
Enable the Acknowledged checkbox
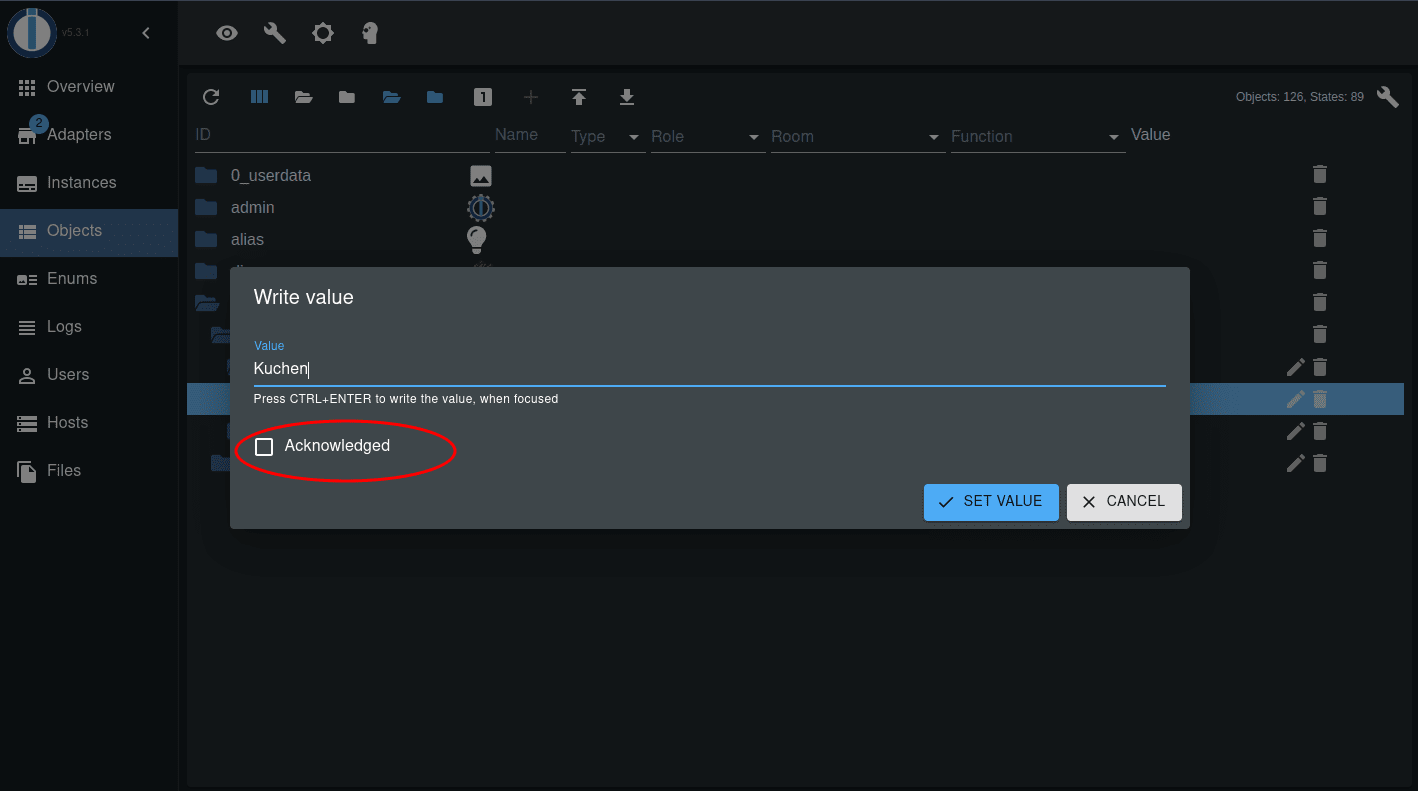(x=264, y=446)
